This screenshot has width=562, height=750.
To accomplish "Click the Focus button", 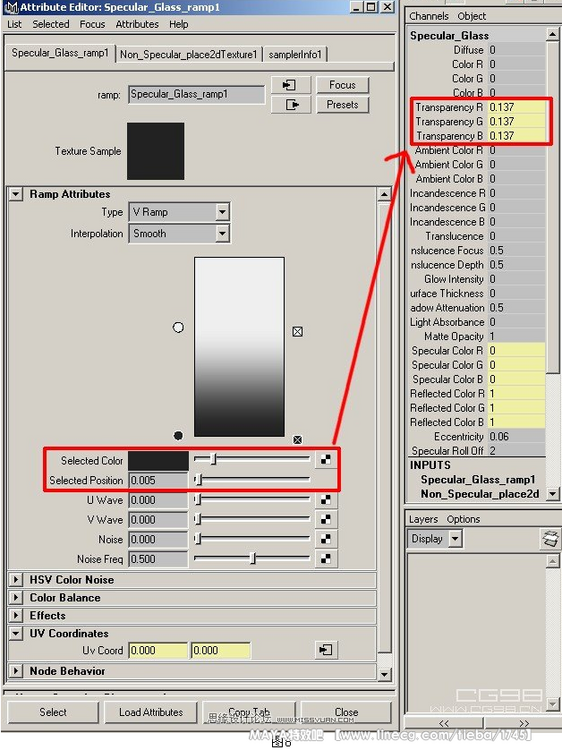I will point(342,85).
